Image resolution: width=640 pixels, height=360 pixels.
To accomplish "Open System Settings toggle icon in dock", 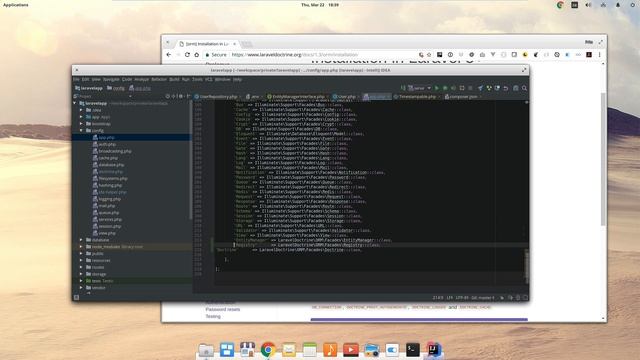I will click(392, 350).
